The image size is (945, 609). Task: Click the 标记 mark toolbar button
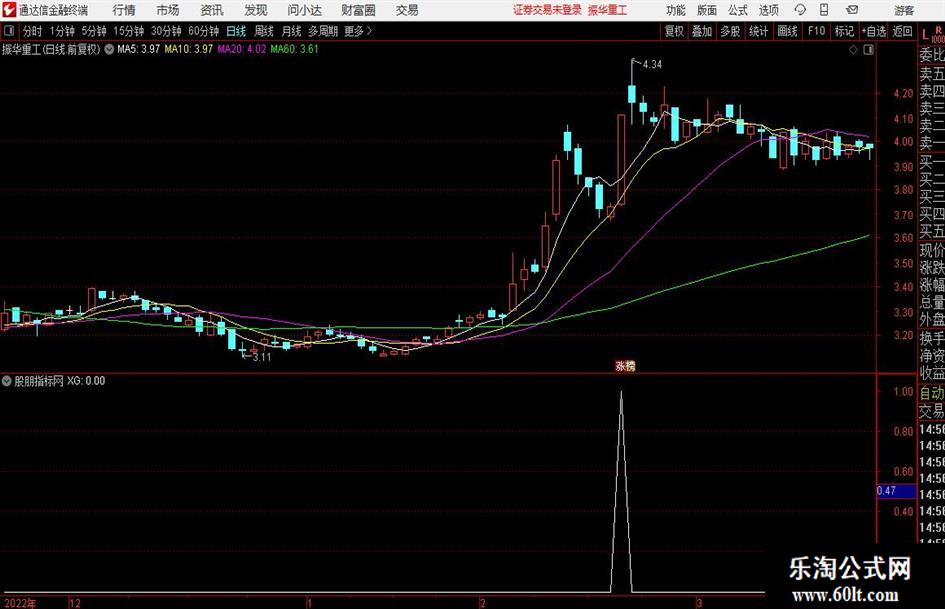point(844,31)
